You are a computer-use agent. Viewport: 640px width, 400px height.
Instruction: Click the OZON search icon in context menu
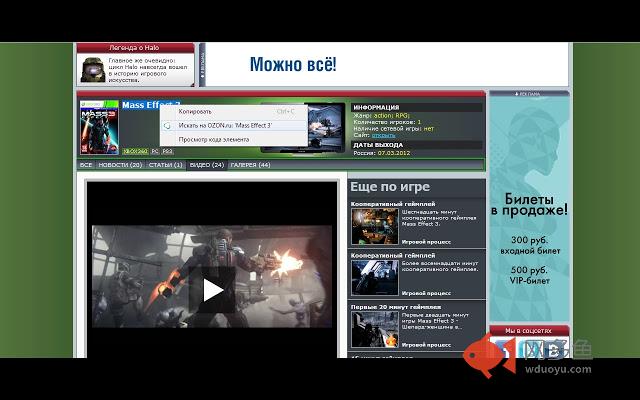tap(167, 126)
